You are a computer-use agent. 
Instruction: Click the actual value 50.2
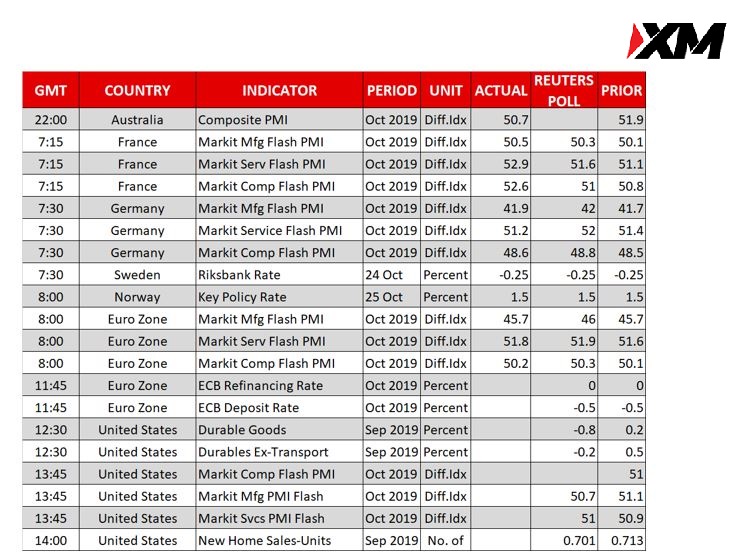501,363
